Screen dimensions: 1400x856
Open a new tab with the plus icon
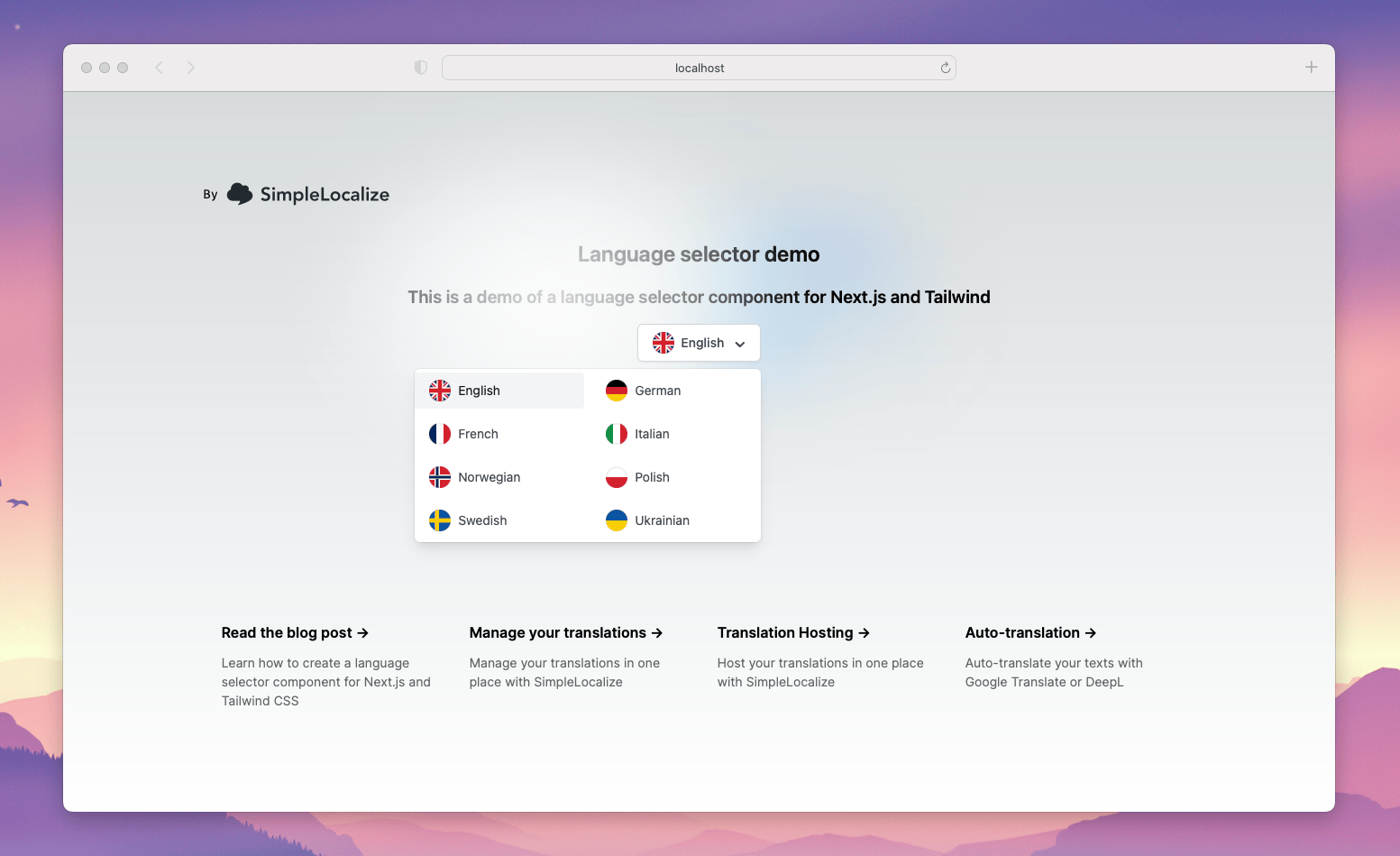[1312, 67]
